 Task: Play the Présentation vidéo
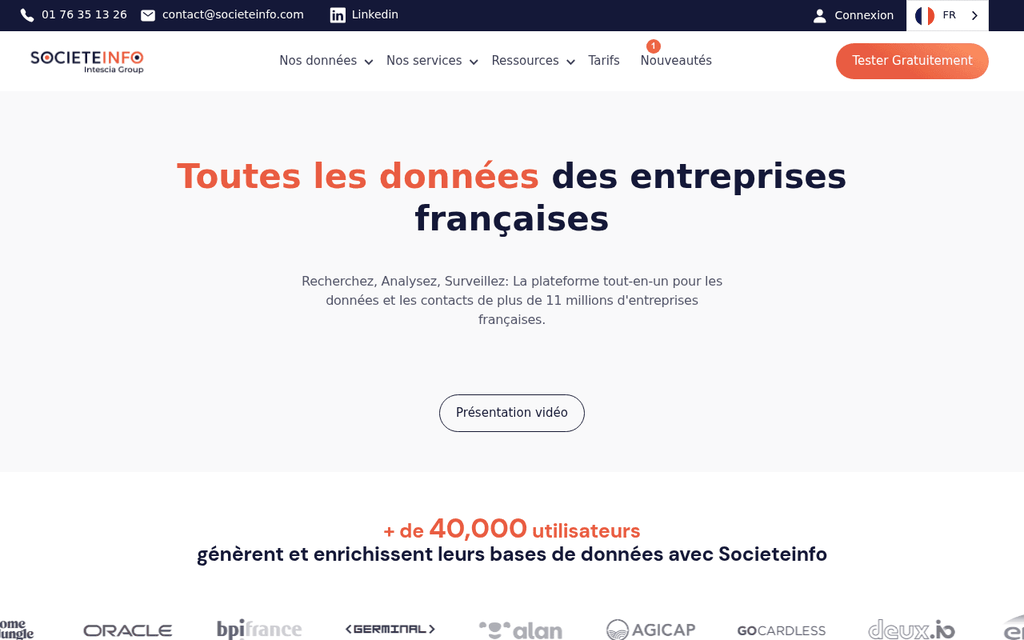511,413
